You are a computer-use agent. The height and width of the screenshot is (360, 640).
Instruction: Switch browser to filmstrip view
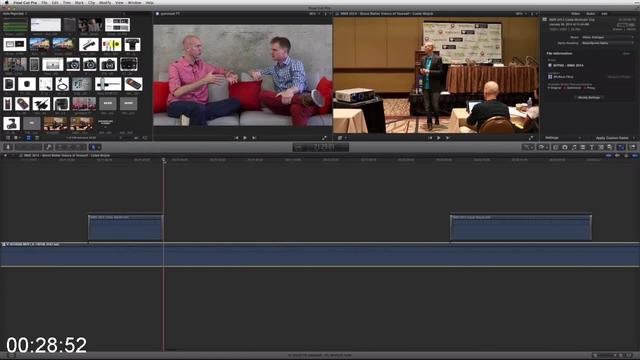tap(29, 138)
